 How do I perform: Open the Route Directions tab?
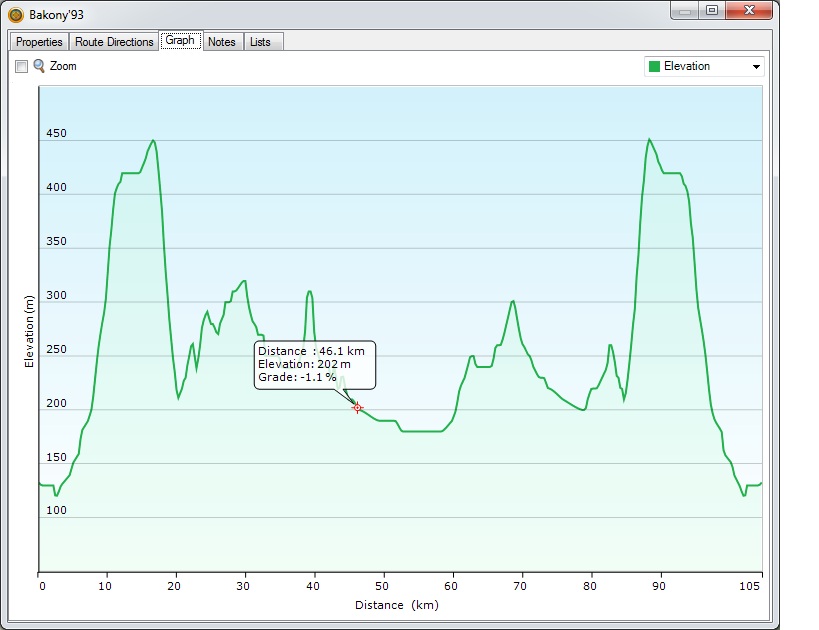pyautogui.click(x=114, y=42)
